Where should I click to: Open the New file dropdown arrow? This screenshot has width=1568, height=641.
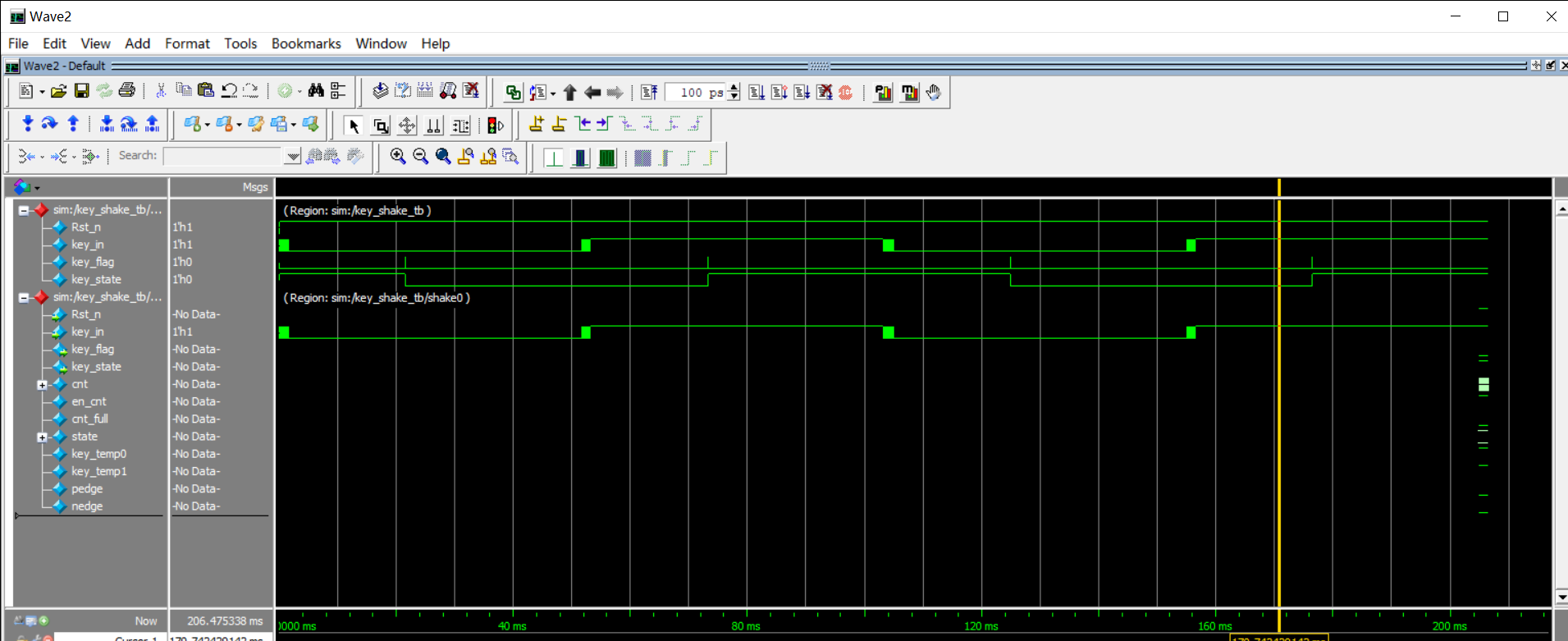(42, 92)
